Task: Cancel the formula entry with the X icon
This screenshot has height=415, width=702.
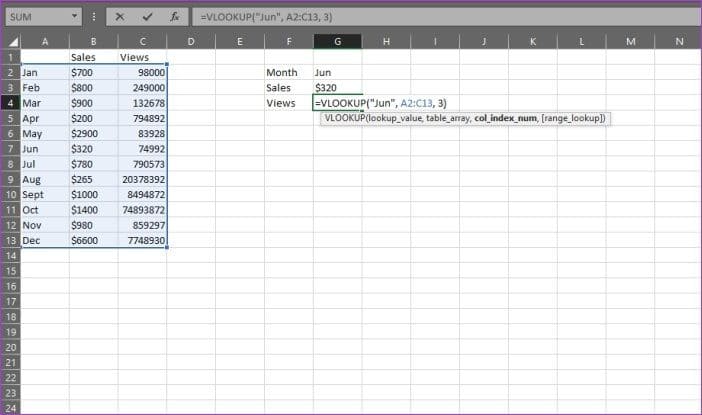Action: click(x=120, y=17)
